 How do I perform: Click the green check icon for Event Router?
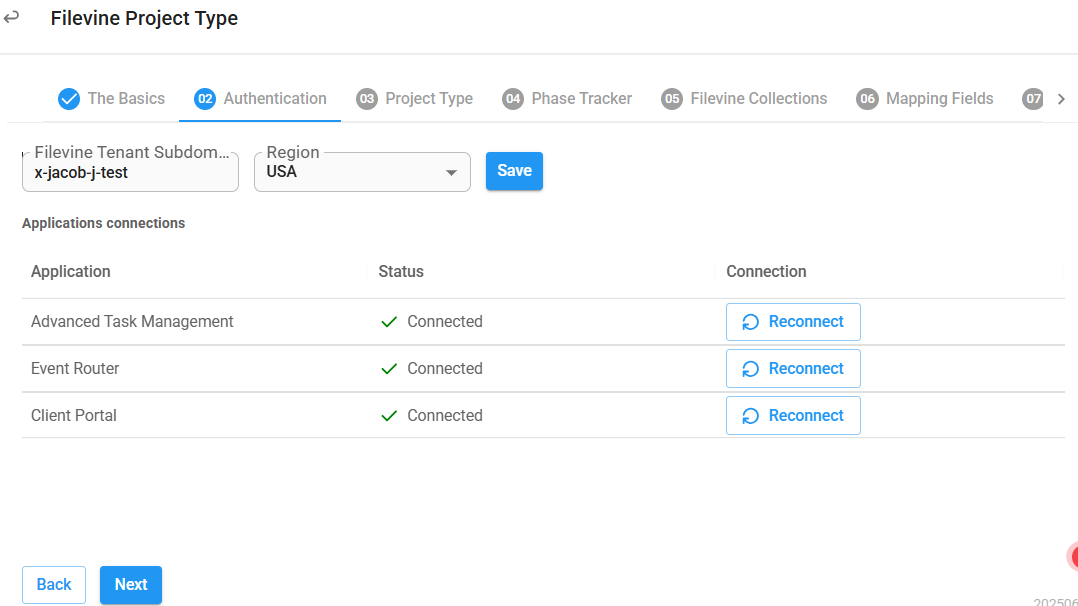(x=389, y=369)
